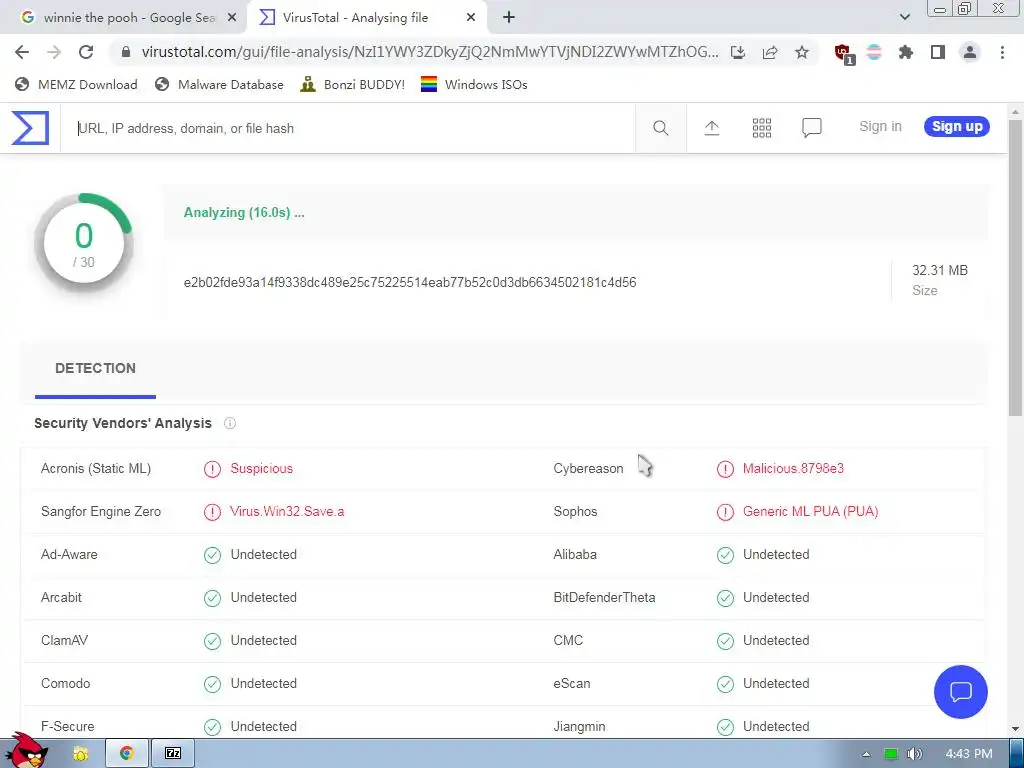This screenshot has height=768, width=1024.
Task: Click the BitDefenderTheta vendor name
Action: pyautogui.click(x=604, y=598)
